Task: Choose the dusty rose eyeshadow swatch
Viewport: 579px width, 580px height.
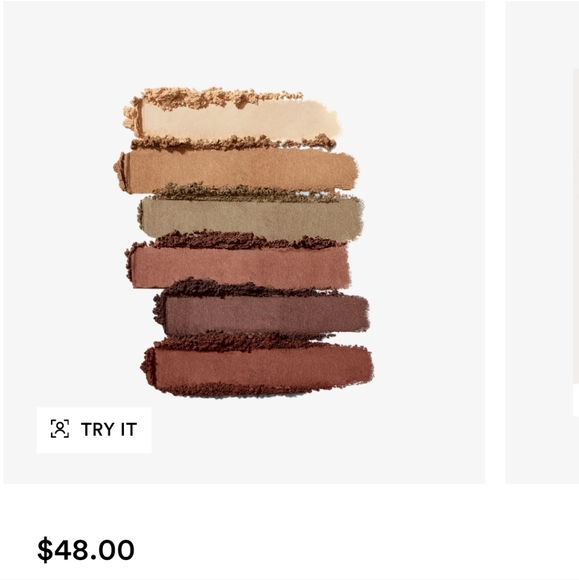Action: pyautogui.click(x=240, y=267)
